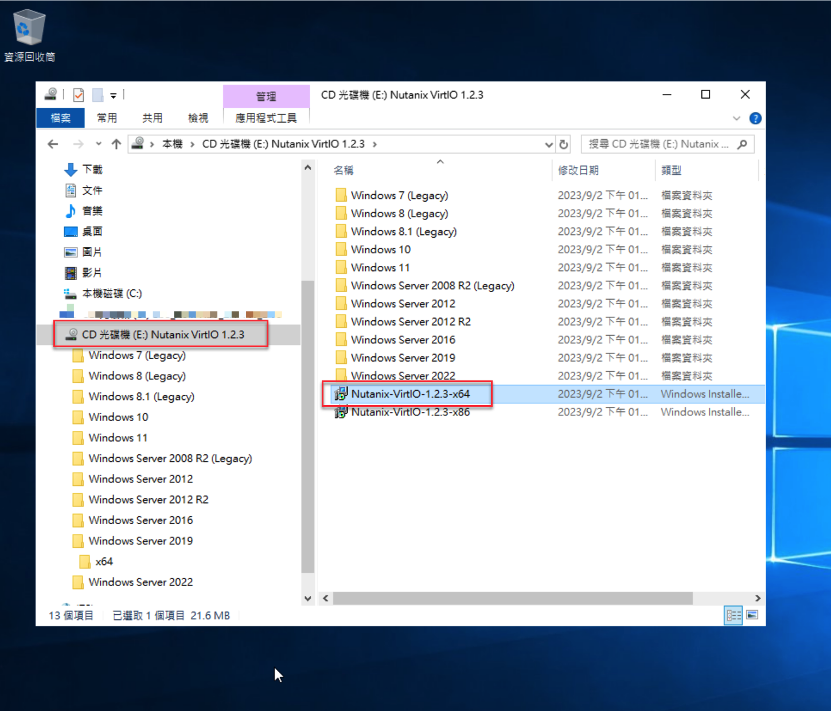
Task: Open the Customize Quick Access Toolbar dropdown
Action: tap(113, 95)
